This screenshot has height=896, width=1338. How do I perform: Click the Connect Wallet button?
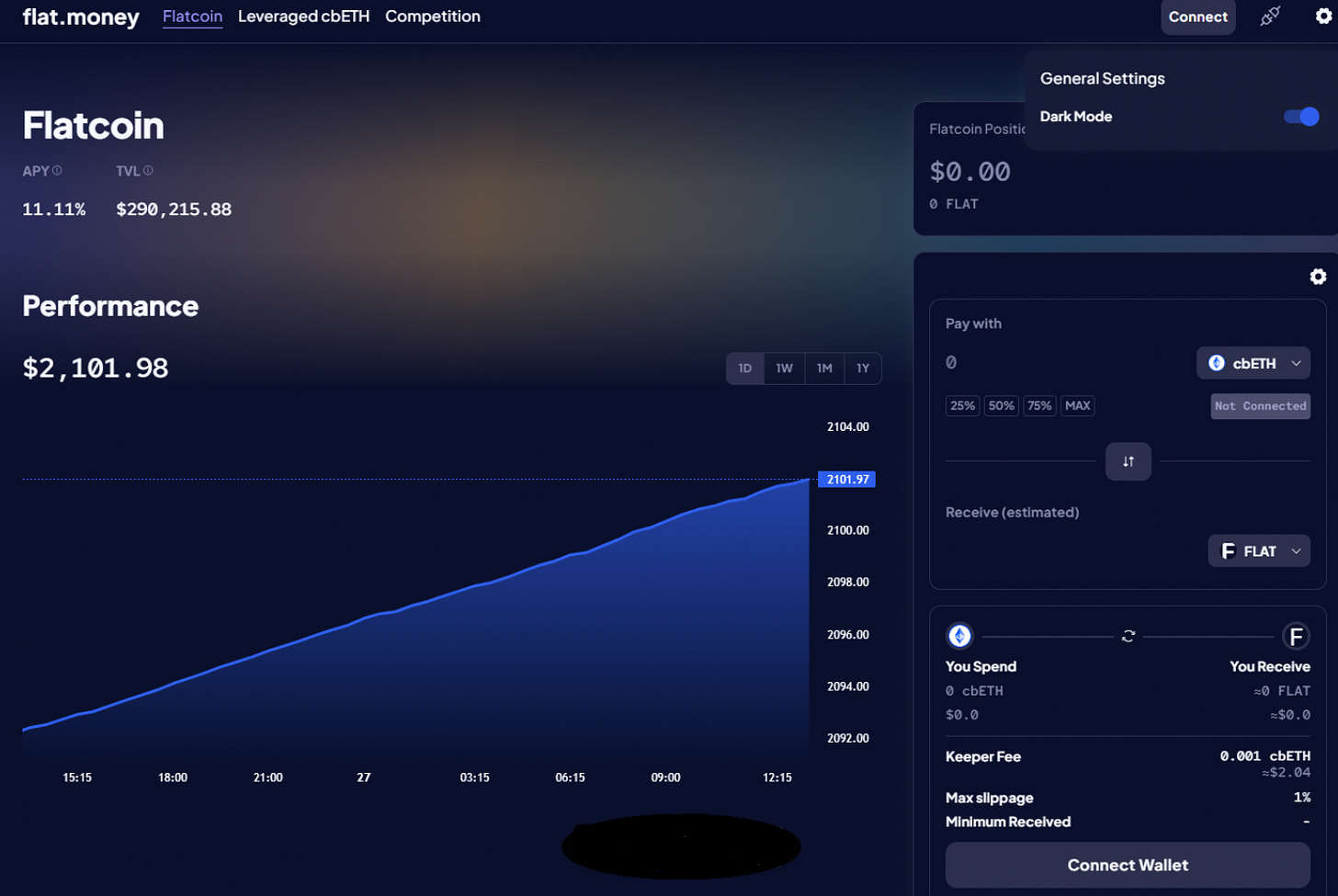point(1128,865)
